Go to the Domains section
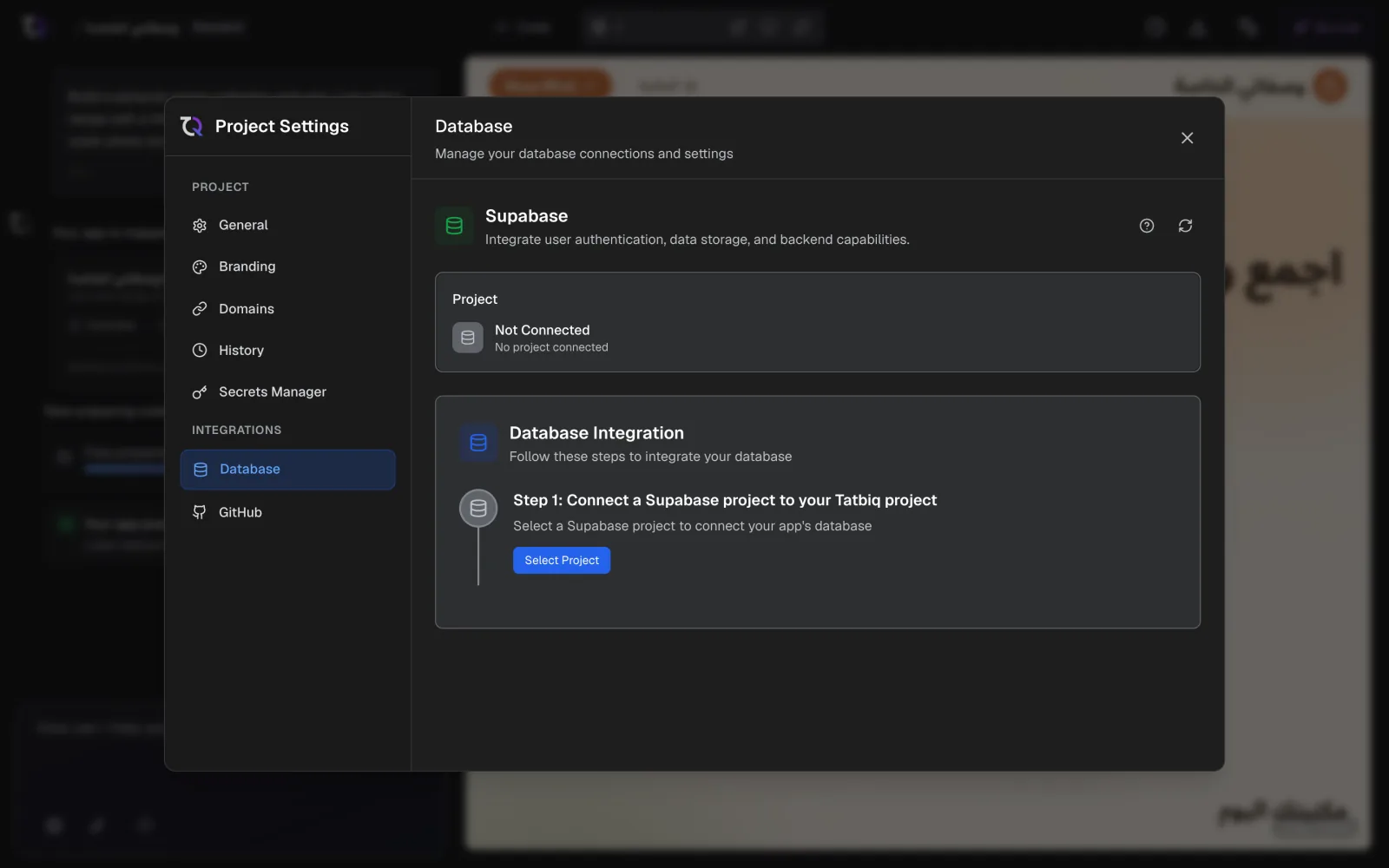Screen dimensions: 1389x868 [287, 309]
